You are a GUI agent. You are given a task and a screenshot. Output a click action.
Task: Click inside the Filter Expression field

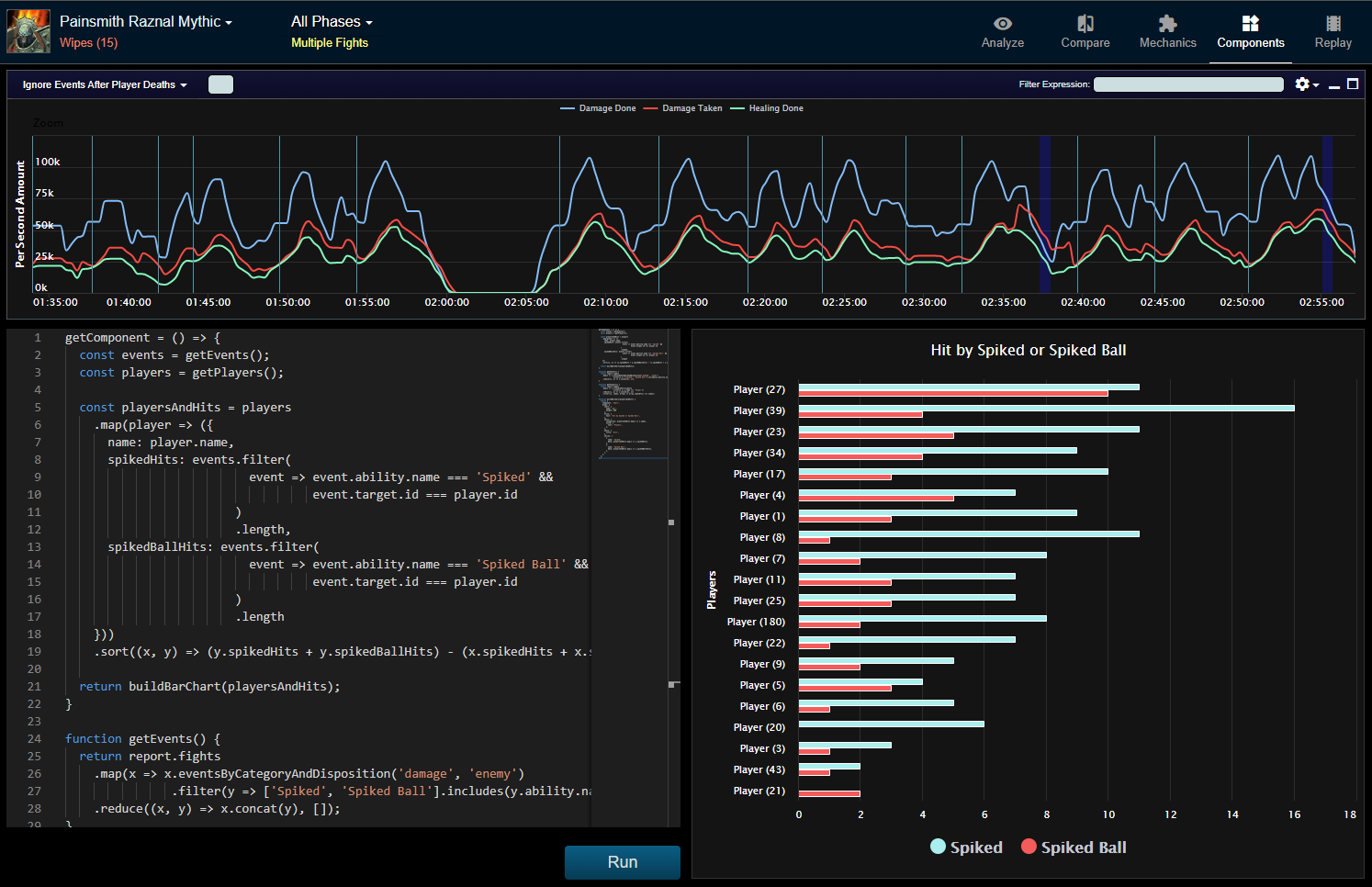pos(1188,84)
